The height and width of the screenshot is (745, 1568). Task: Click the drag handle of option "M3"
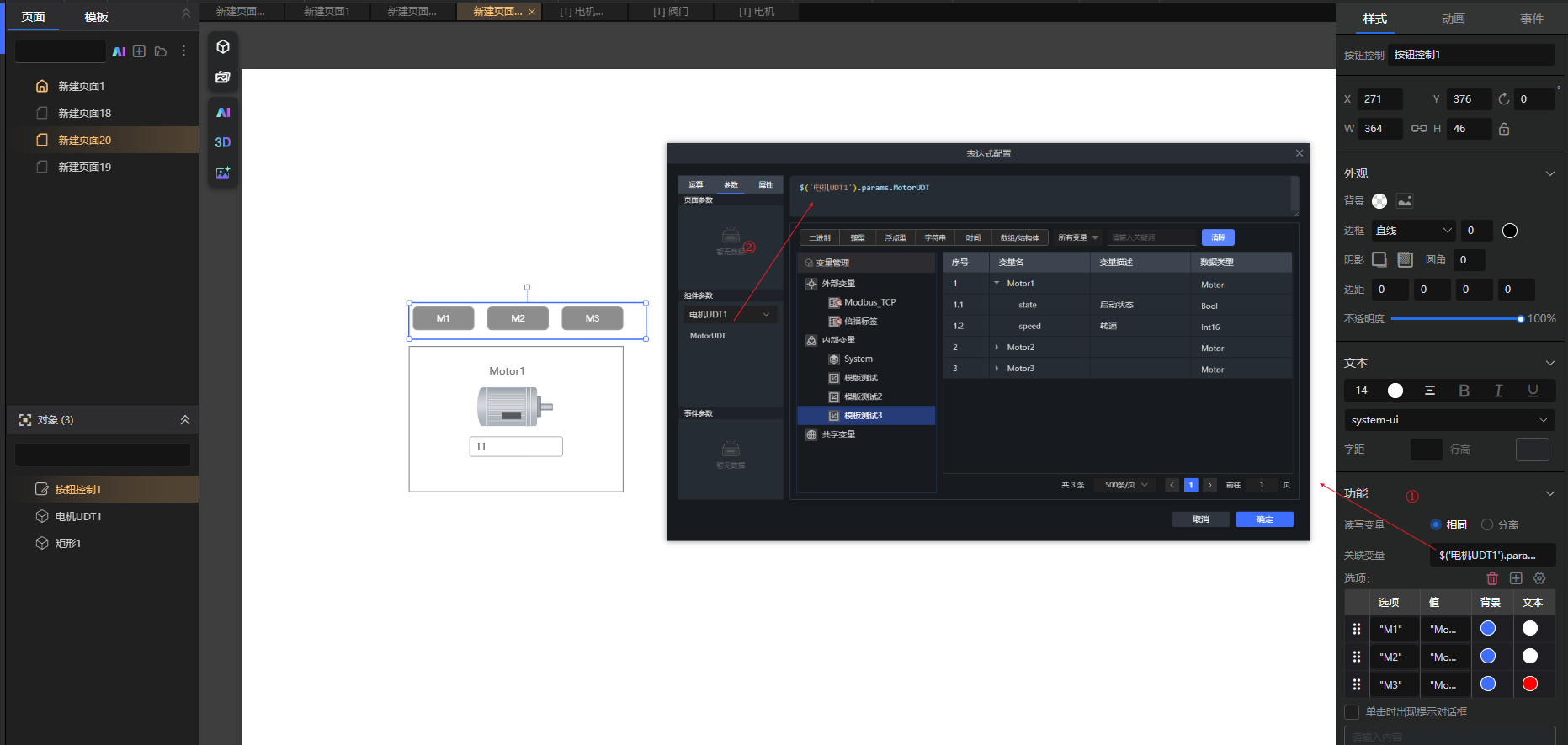click(x=1357, y=684)
